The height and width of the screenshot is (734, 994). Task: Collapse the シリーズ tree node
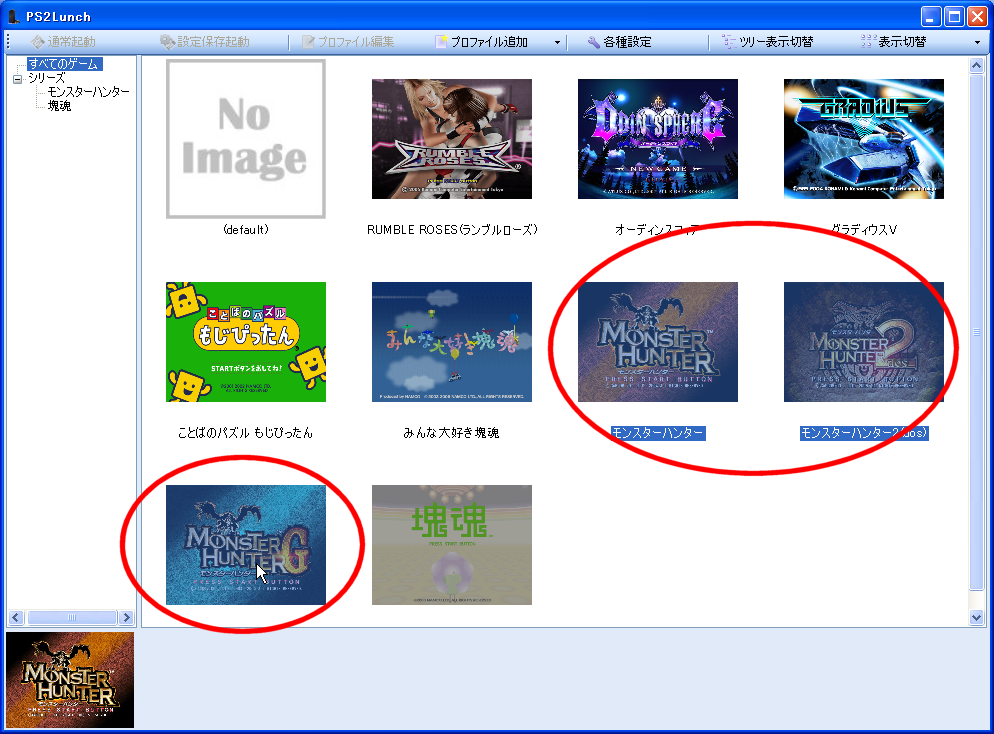tap(18, 79)
